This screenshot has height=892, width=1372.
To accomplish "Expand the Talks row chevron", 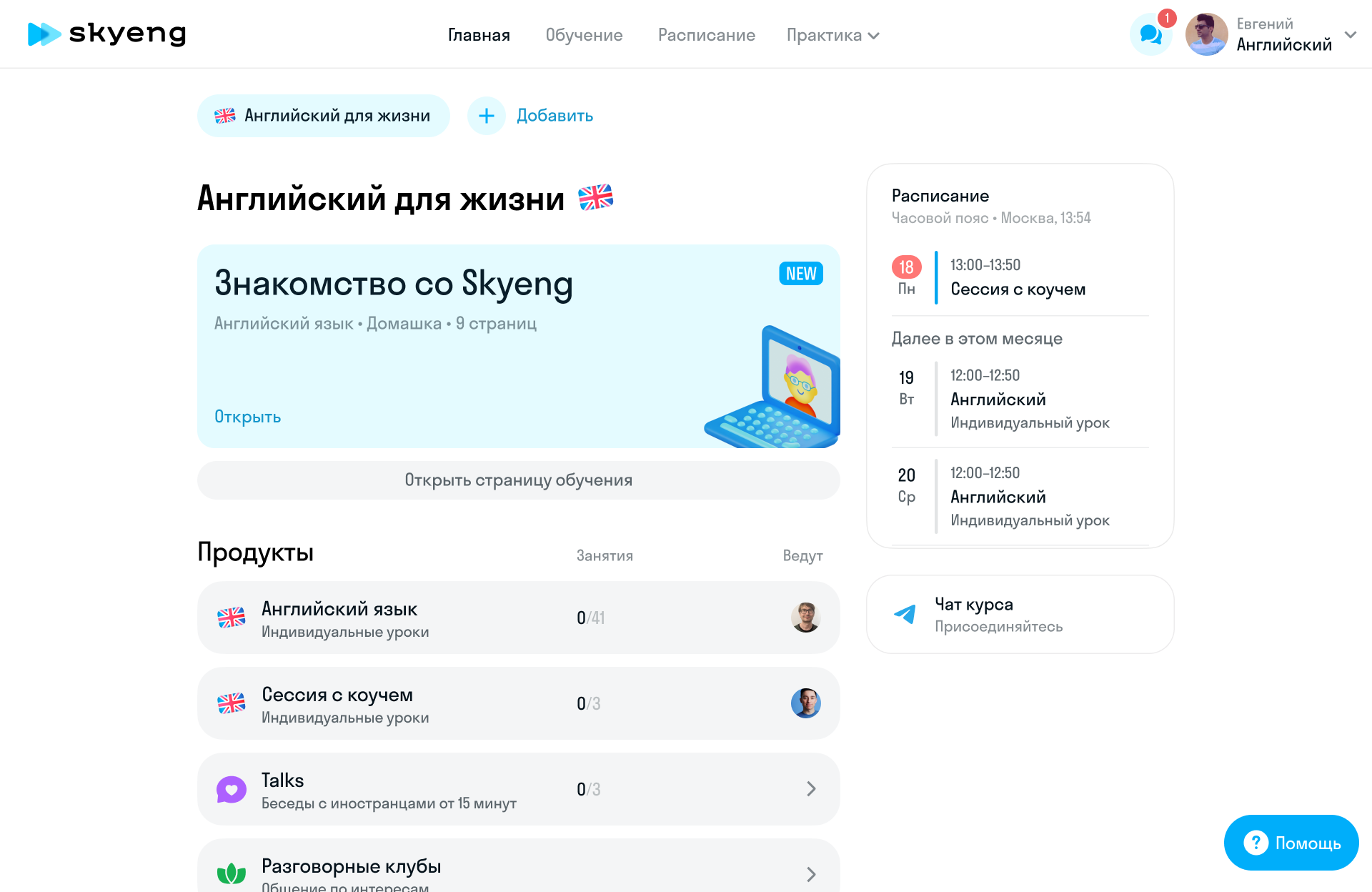I will click(811, 789).
